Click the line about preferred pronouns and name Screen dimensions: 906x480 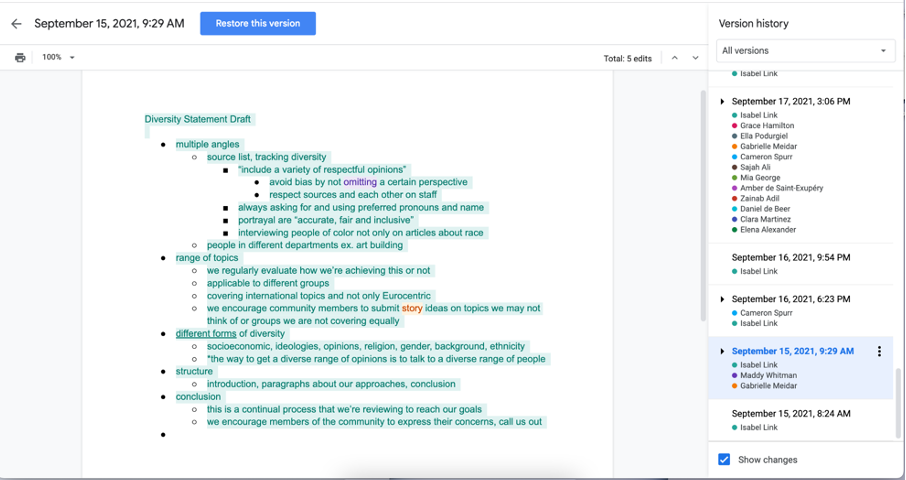tap(361, 207)
